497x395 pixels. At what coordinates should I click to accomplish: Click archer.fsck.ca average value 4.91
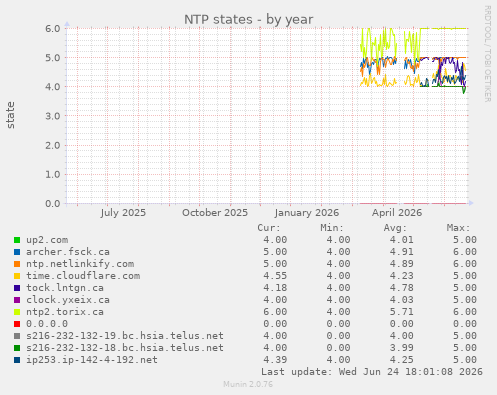[x=402, y=252]
